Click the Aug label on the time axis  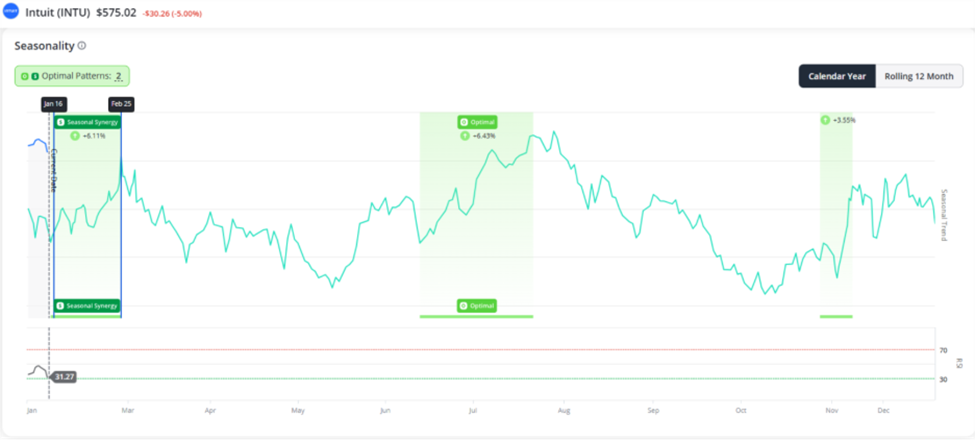563,410
